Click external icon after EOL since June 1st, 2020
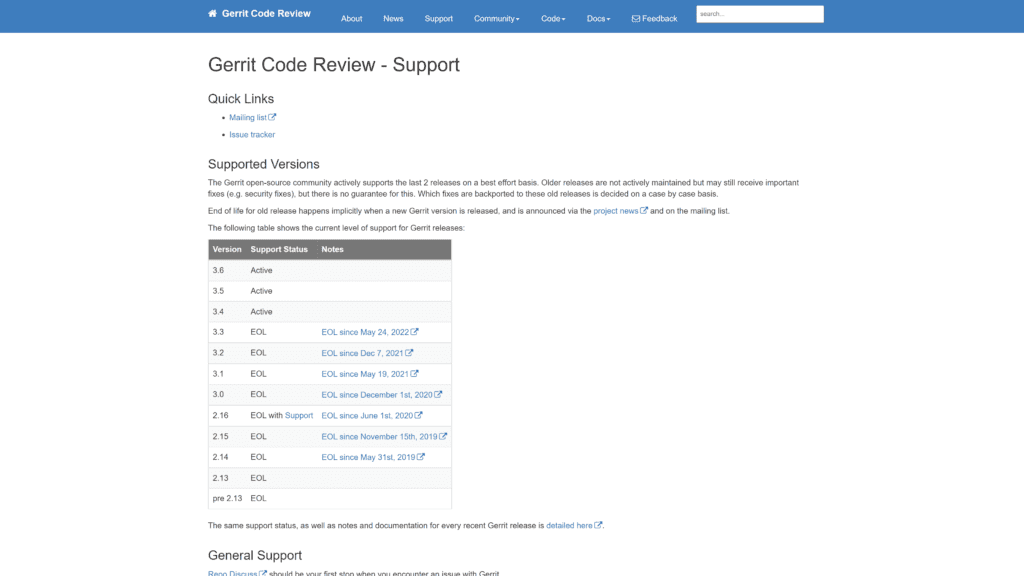 point(419,415)
